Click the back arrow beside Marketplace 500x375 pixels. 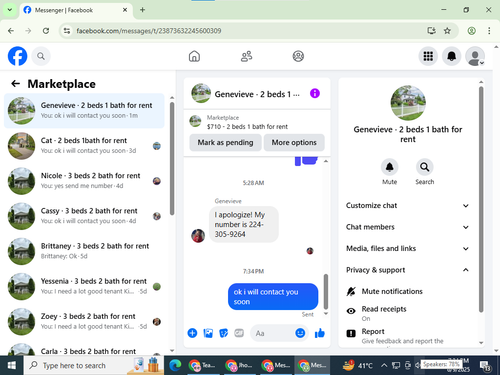click(x=15, y=83)
